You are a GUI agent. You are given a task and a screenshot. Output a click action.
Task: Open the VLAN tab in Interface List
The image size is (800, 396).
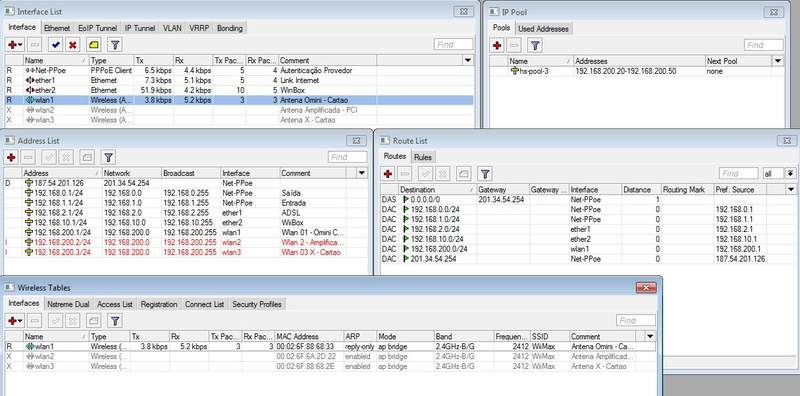pos(172,28)
